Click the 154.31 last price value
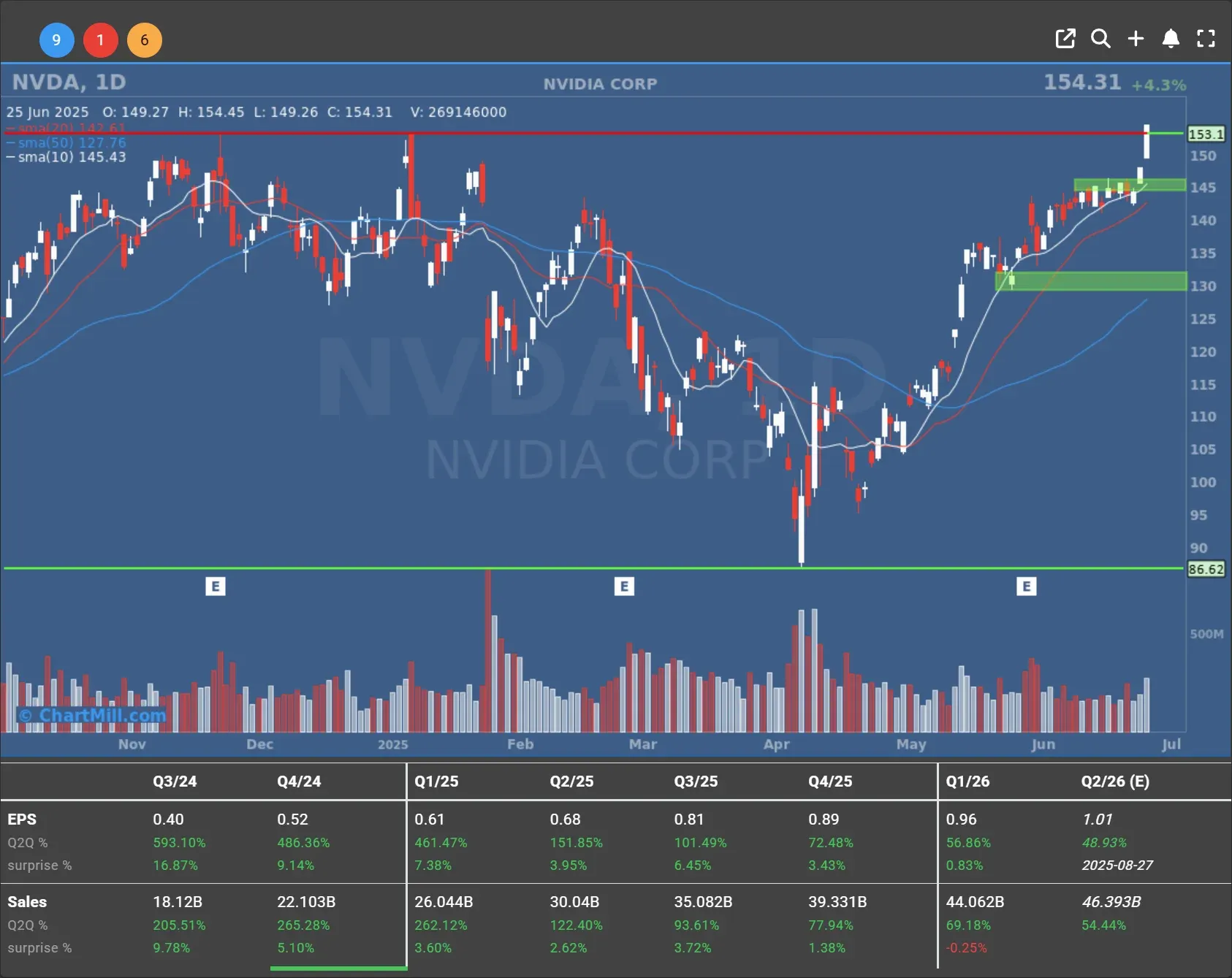This screenshot has width=1232, height=978. coord(1082,82)
